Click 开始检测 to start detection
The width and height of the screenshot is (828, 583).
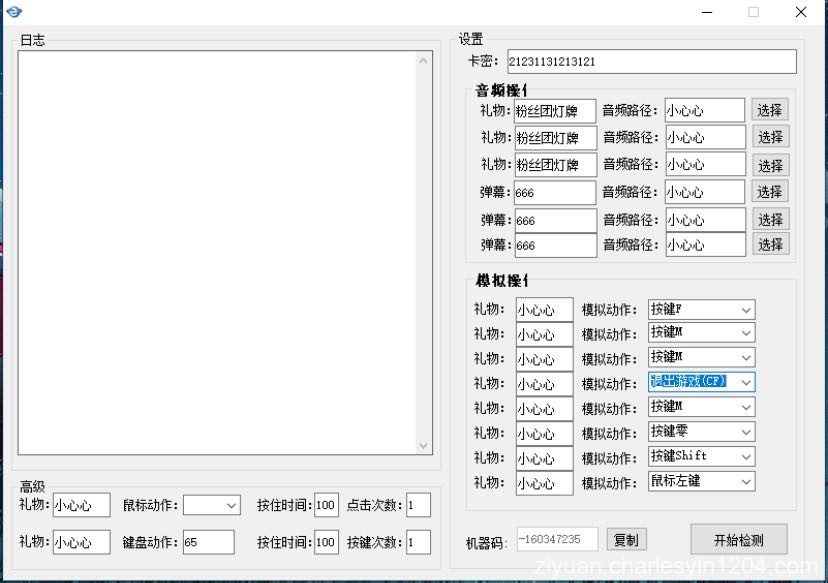[738, 538]
